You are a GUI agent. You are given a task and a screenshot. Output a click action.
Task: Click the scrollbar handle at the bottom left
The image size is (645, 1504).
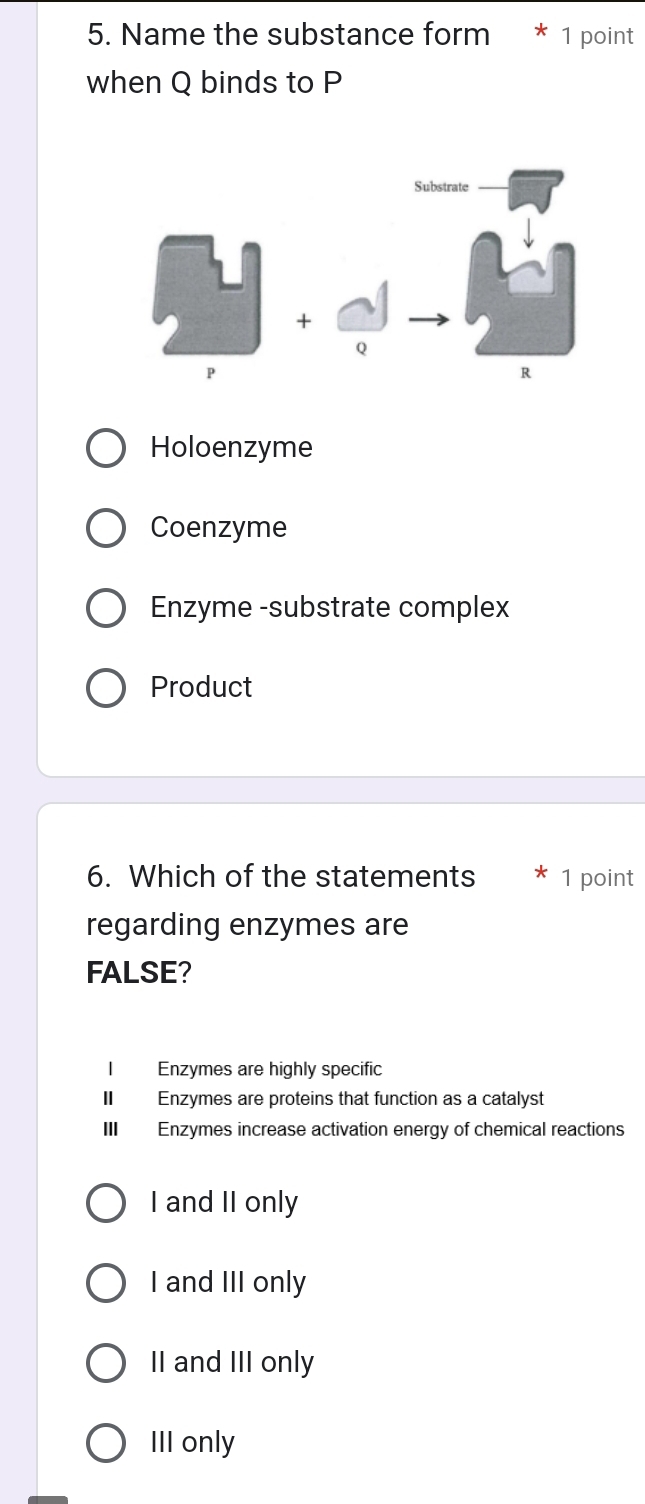point(47,1498)
